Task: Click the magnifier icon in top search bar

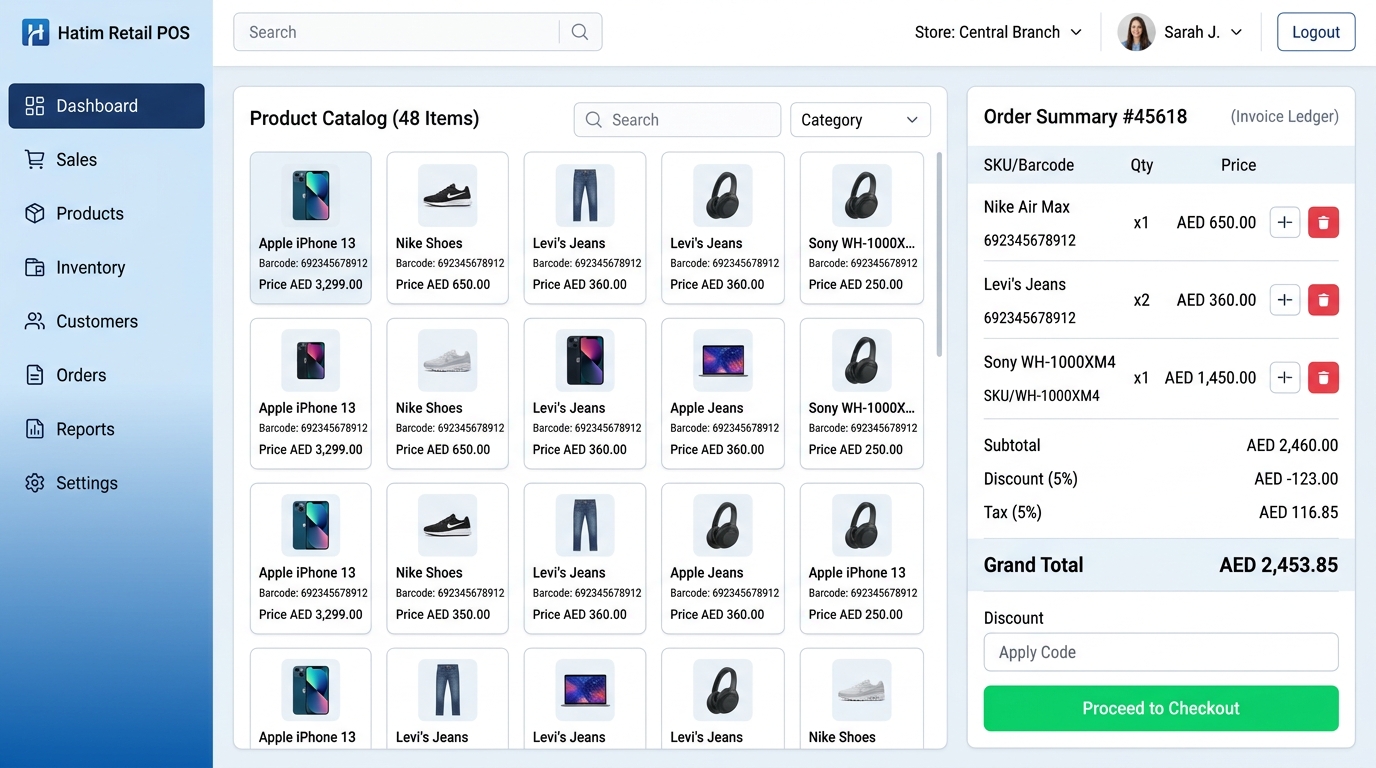Action: (580, 32)
